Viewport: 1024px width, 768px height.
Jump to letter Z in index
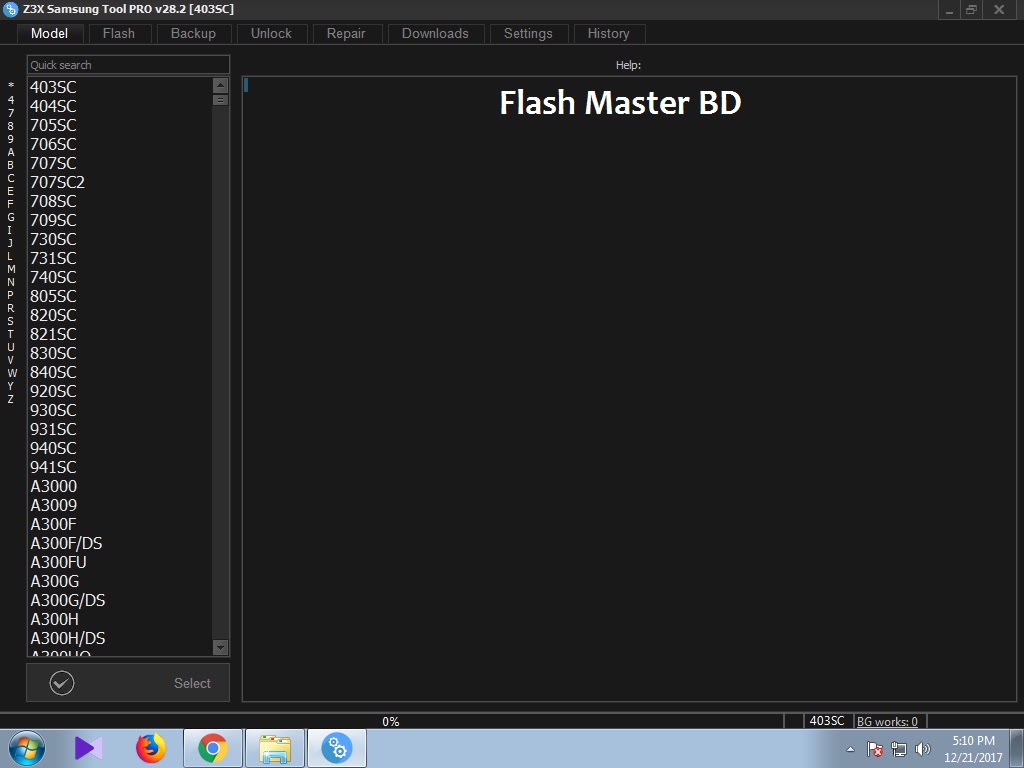coord(10,399)
